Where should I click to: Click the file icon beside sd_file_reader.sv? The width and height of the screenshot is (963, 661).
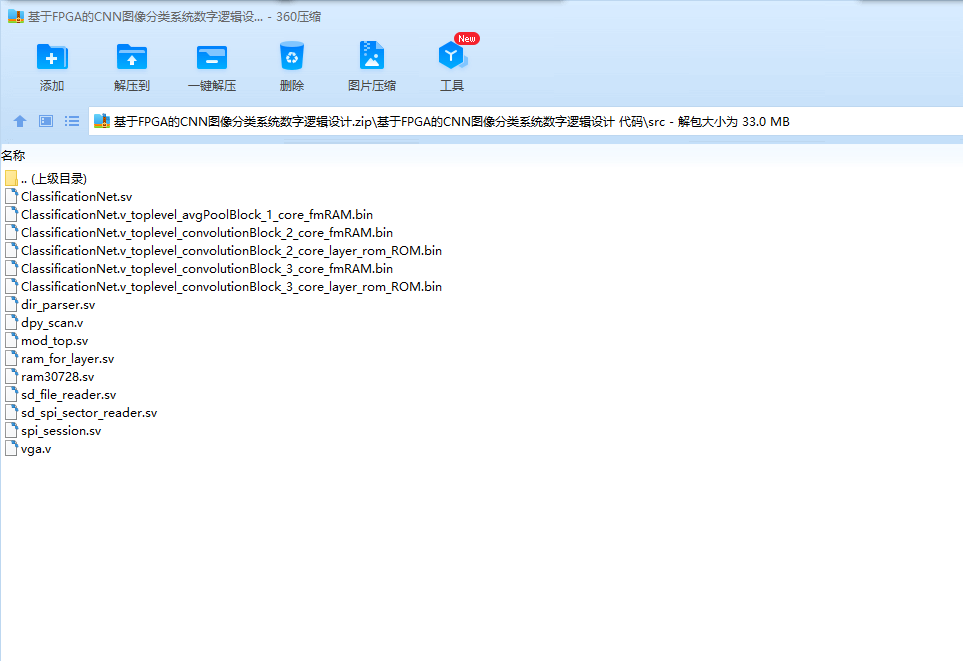[11, 394]
